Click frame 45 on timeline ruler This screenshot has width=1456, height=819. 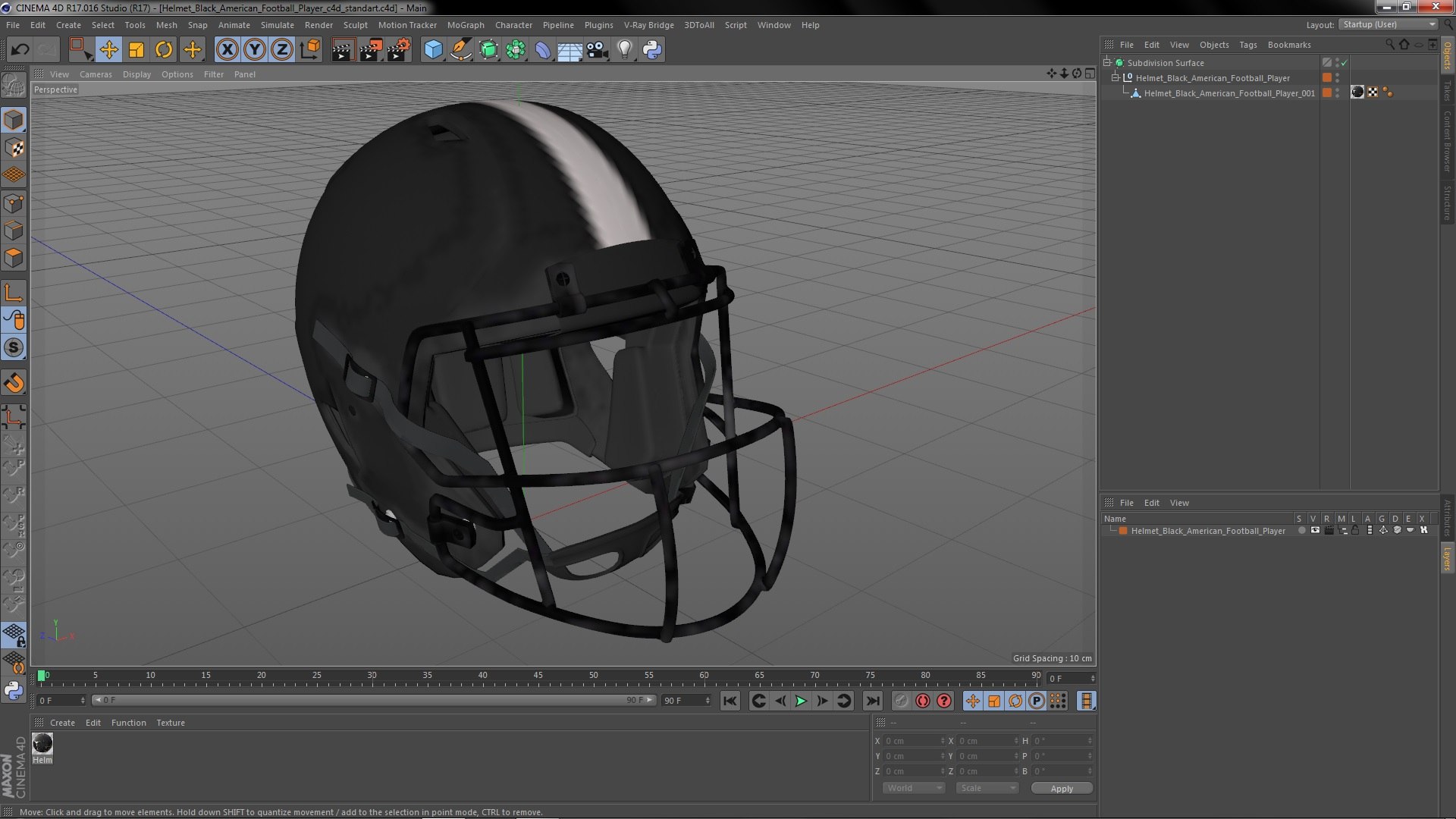pos(538,676)
